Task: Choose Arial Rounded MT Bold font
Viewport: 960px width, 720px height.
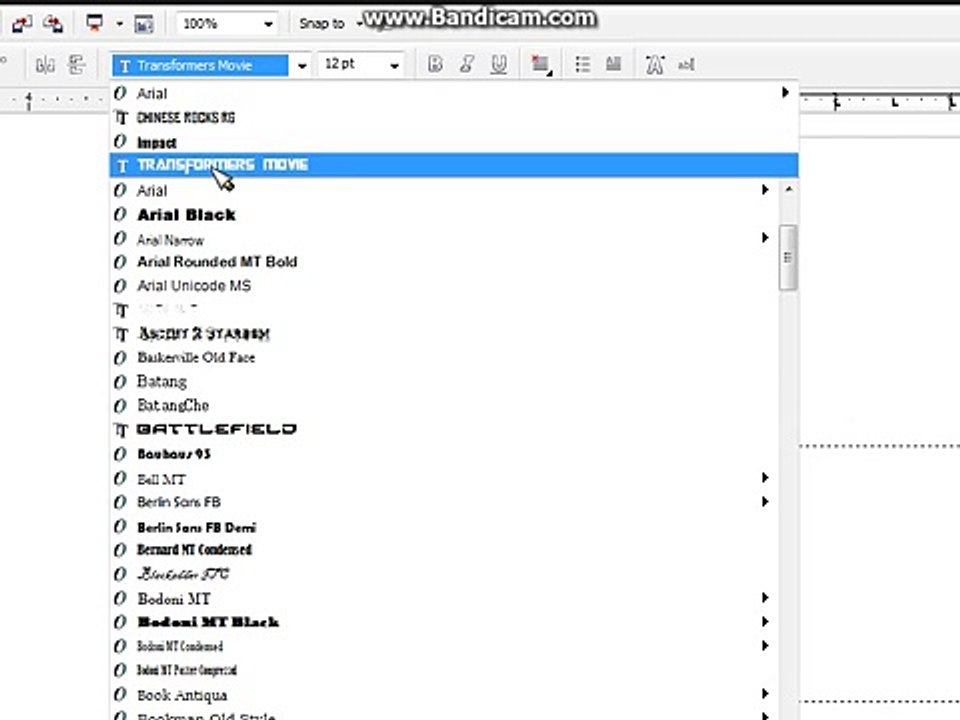Action: pyautogui.click(x=444, y=262)
